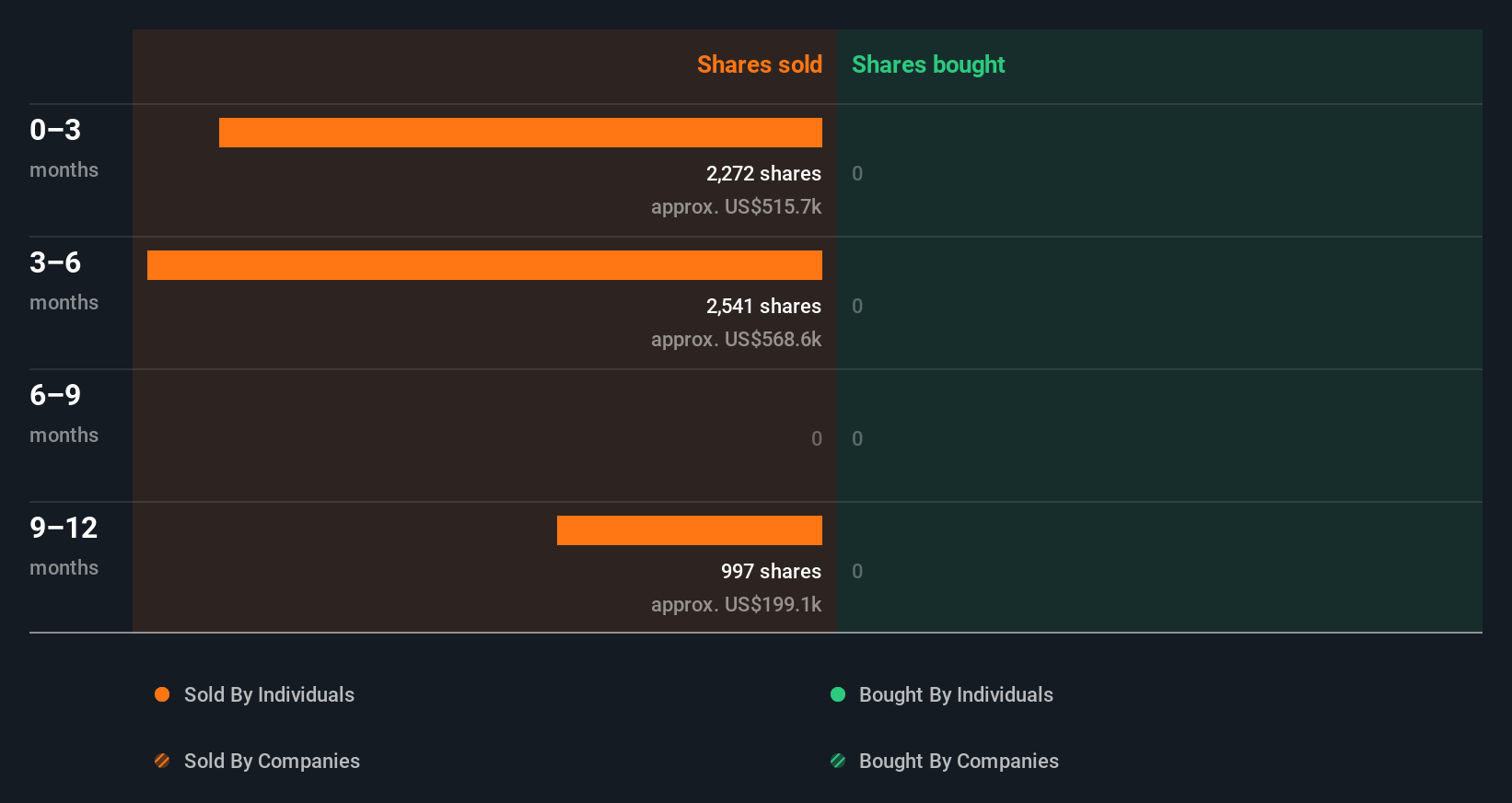Screen dimensions: 1512x803
Task: Click the striped Bought By Companies legend icon
Action: (838, 761)
